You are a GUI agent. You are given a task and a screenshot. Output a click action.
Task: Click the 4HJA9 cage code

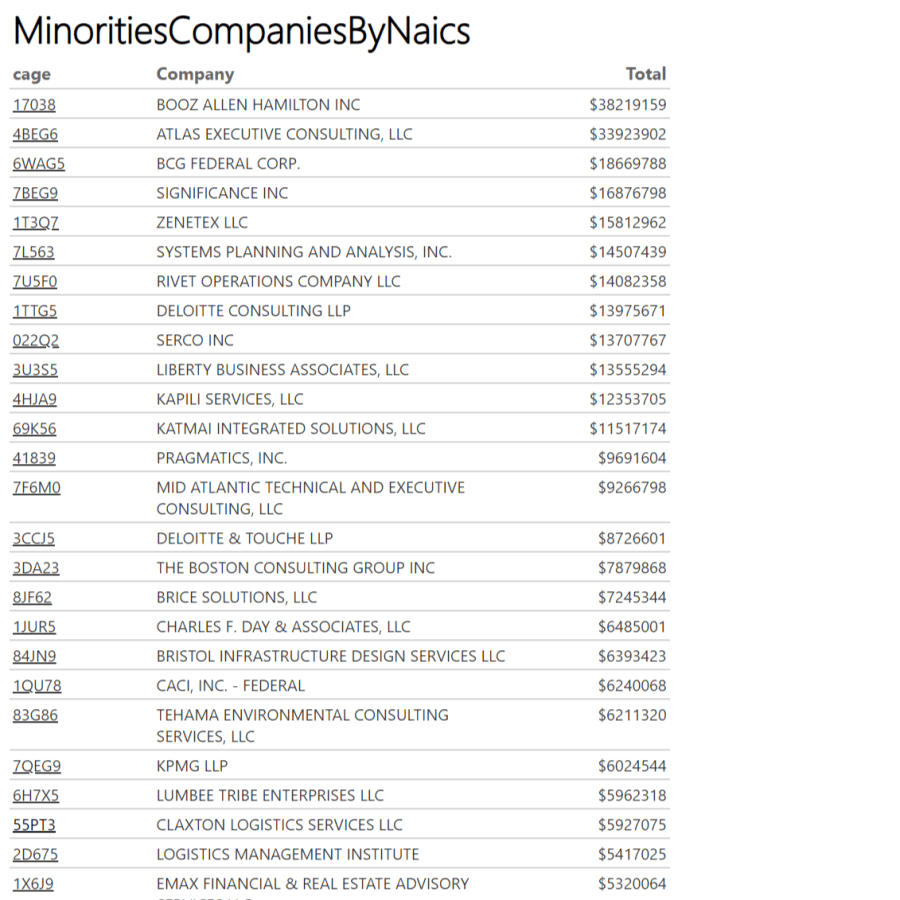point(35,399)
